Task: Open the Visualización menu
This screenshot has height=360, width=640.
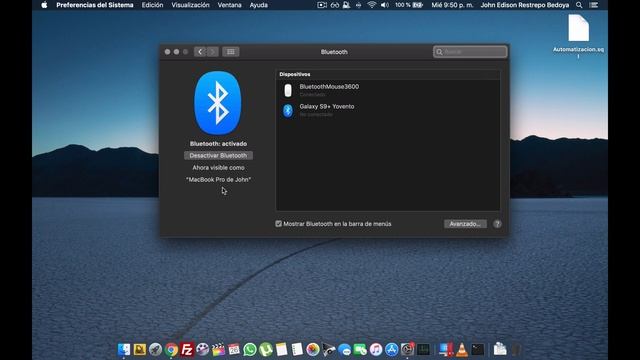Action: [190, 5]
